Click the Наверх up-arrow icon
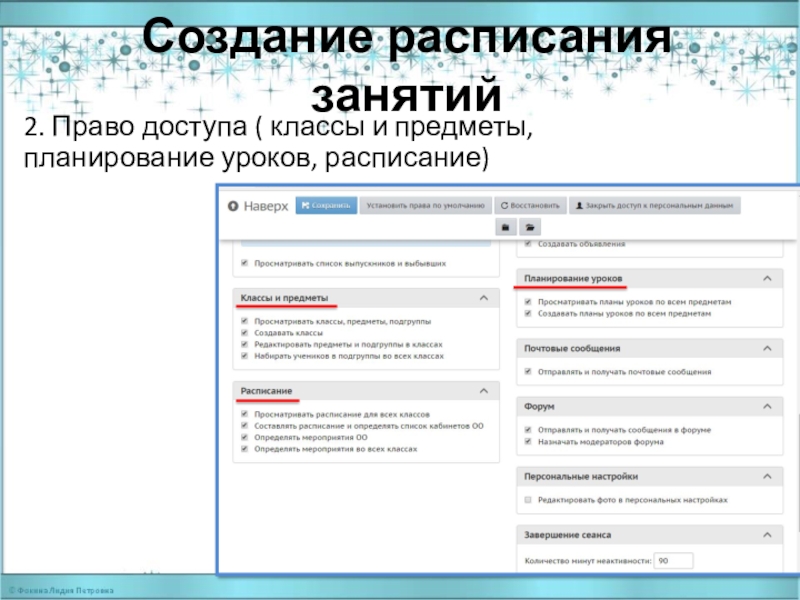 point(233,206)
